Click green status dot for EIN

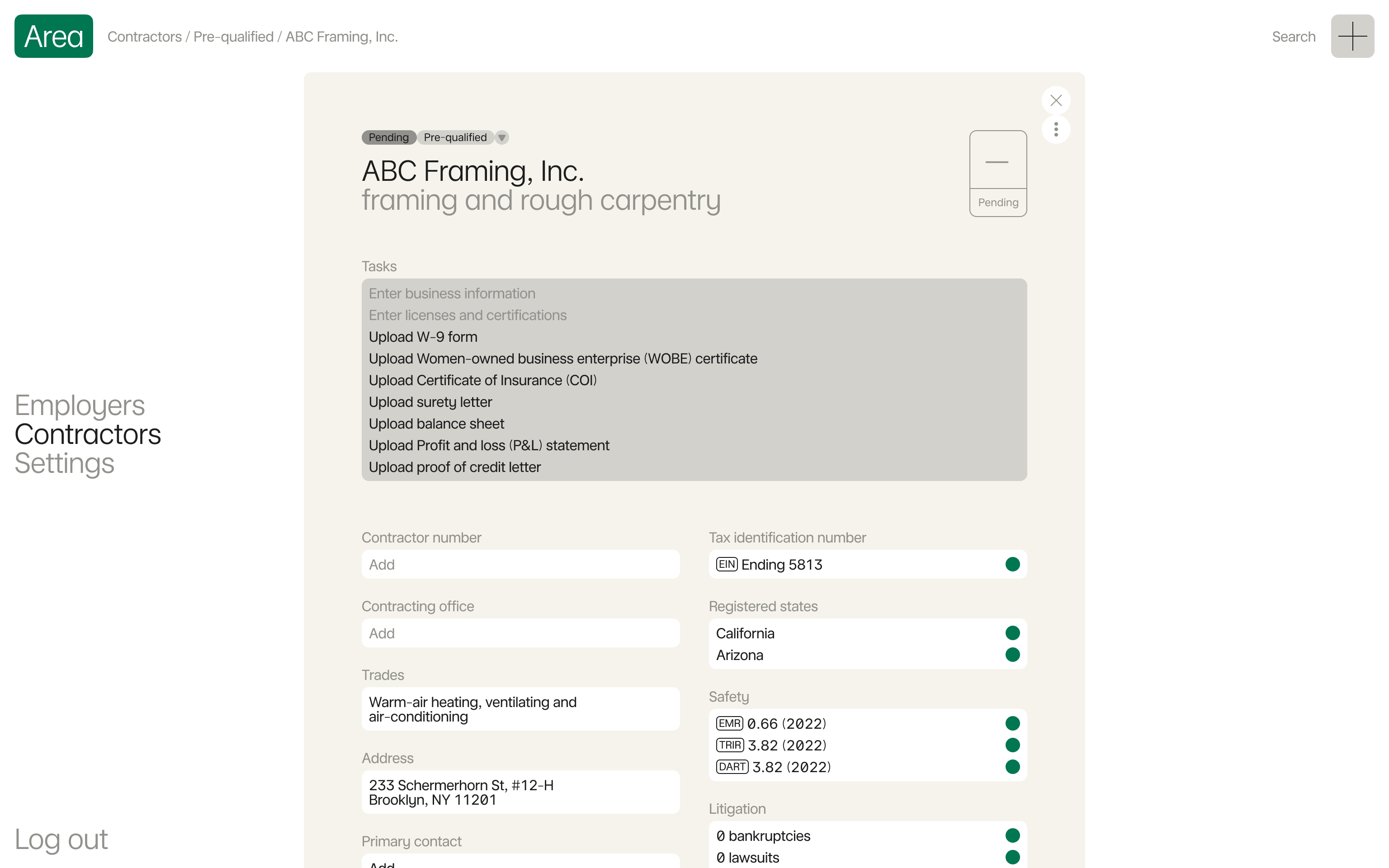[x=1012, y=564]
